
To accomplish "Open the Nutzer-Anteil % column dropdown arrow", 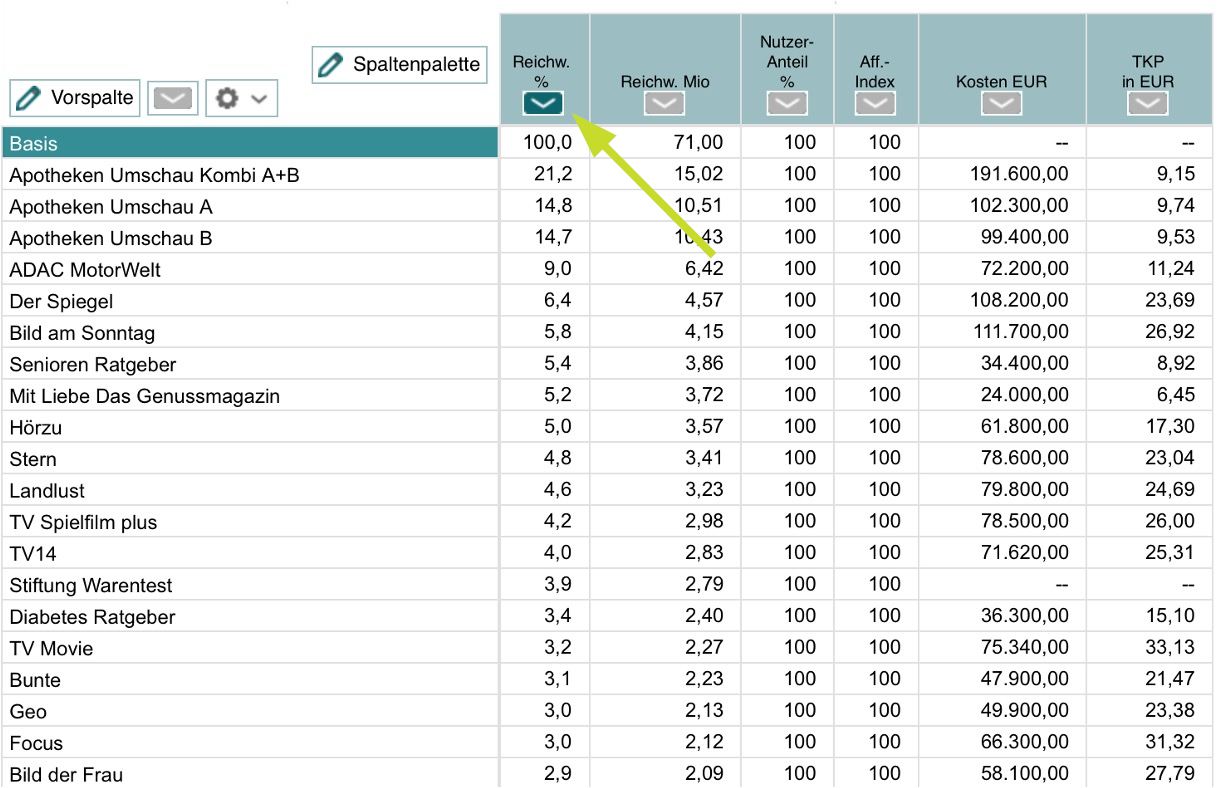I will [787, 104].
